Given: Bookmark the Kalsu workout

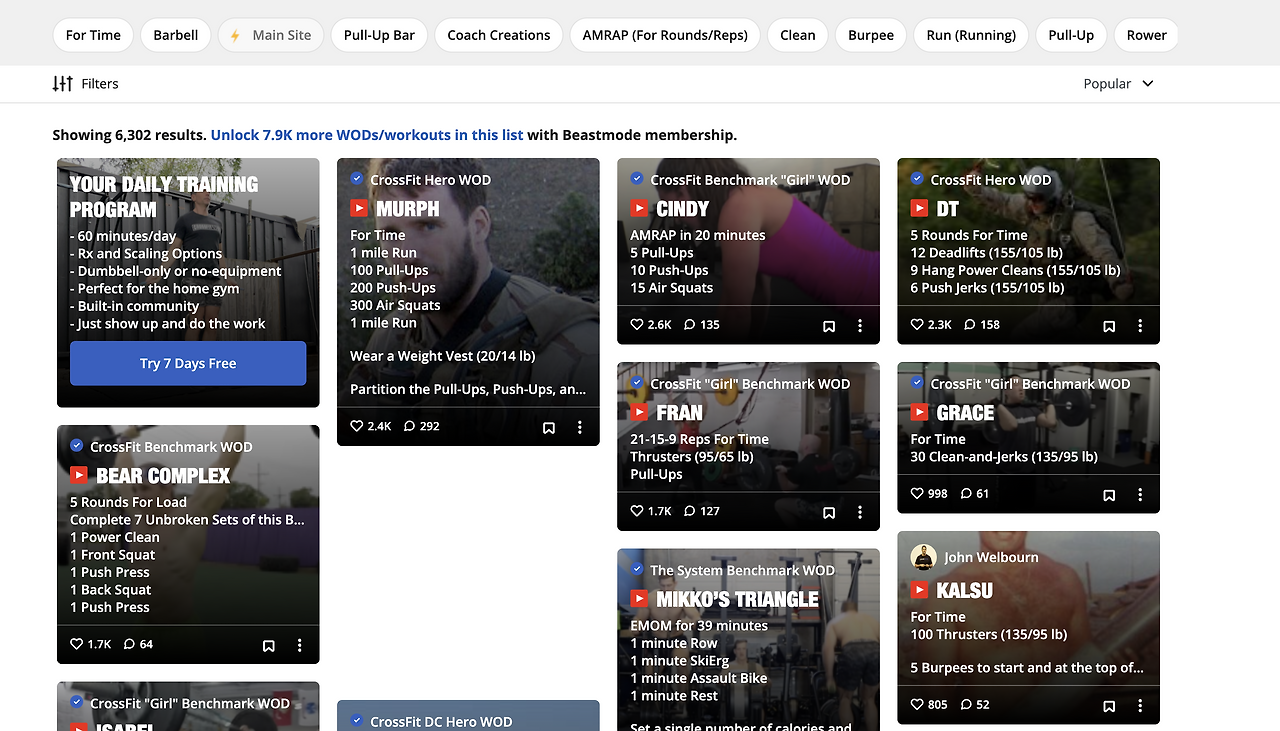Looking at the screenshot, I should point(1109,706).
